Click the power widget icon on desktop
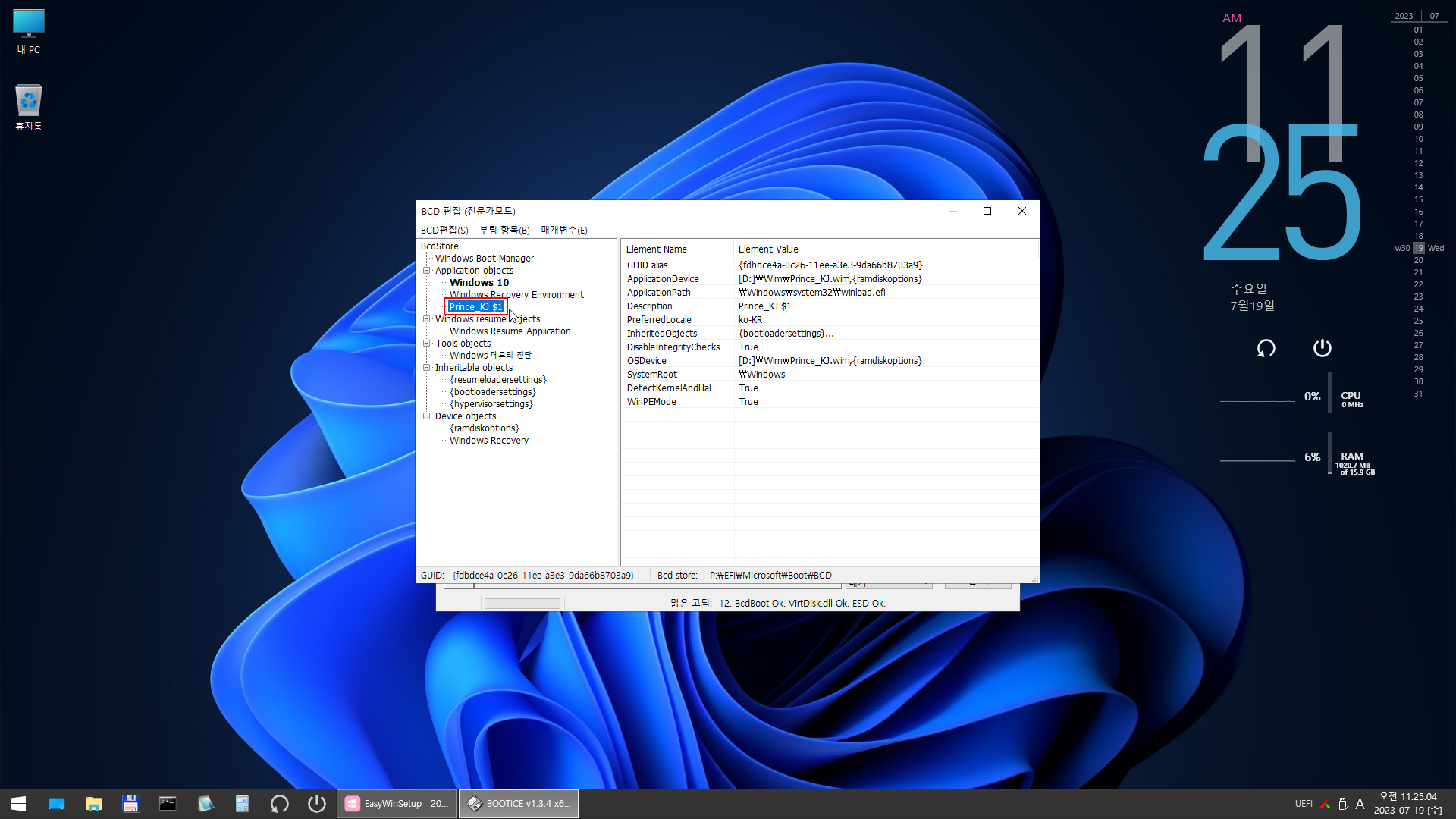1456x819 pixels. coord(1323,348)
